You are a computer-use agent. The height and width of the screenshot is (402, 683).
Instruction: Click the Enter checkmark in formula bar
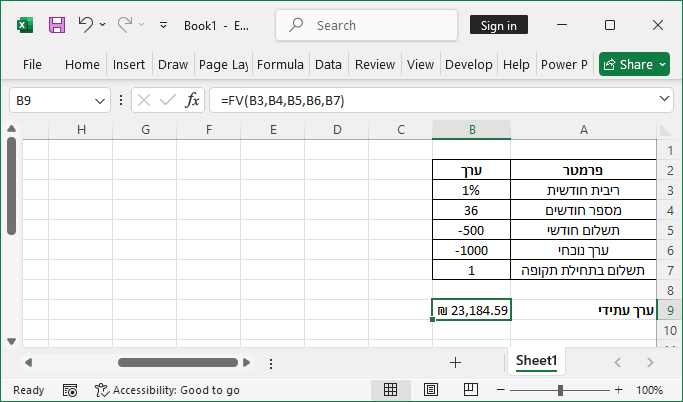(x=168, y=100)
